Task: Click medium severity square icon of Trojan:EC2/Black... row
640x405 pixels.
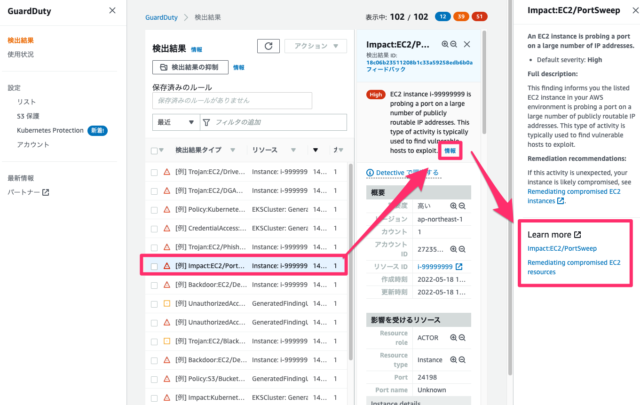Action: click(167, 341)
